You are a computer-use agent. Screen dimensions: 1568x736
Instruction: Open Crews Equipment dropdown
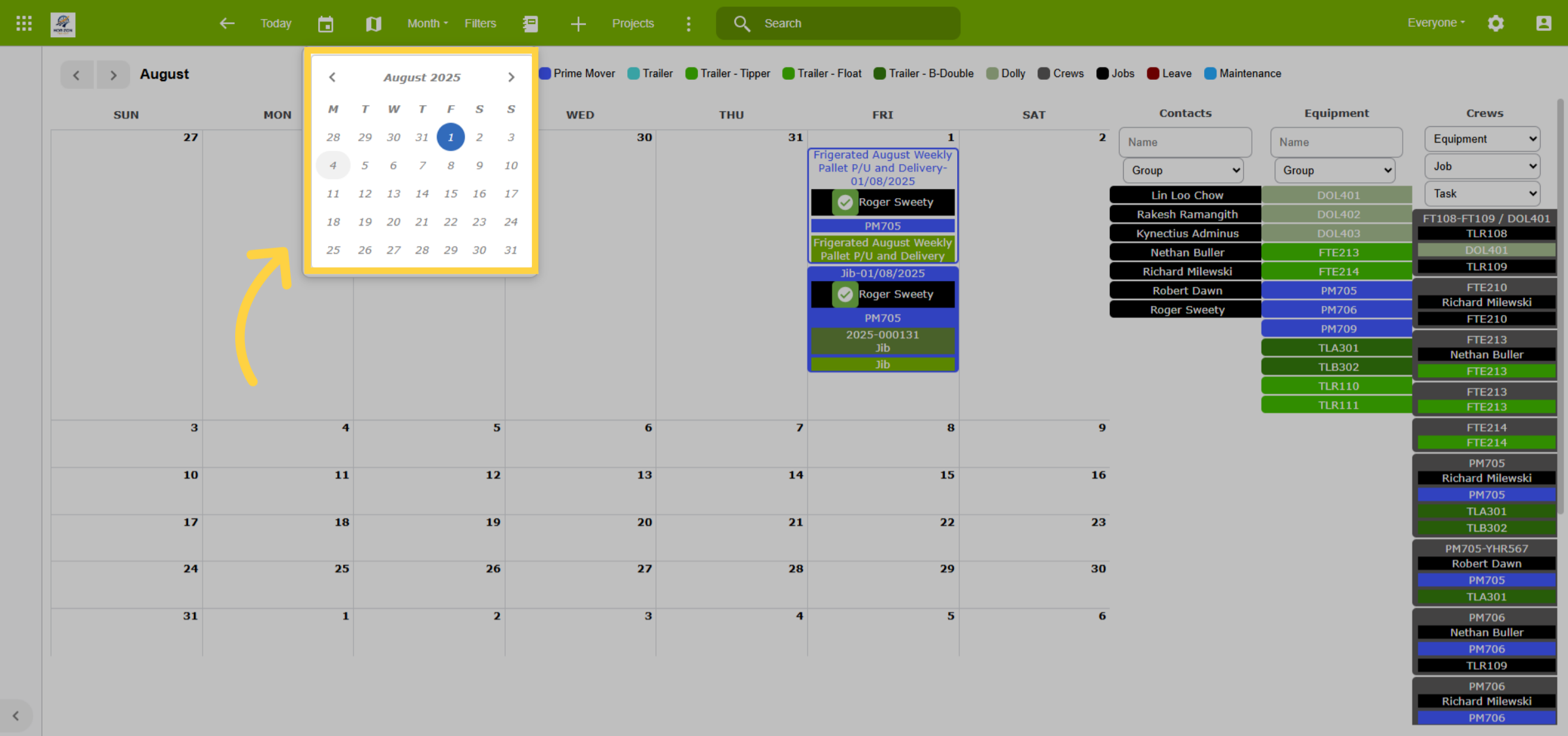(x=1482, y=139)
